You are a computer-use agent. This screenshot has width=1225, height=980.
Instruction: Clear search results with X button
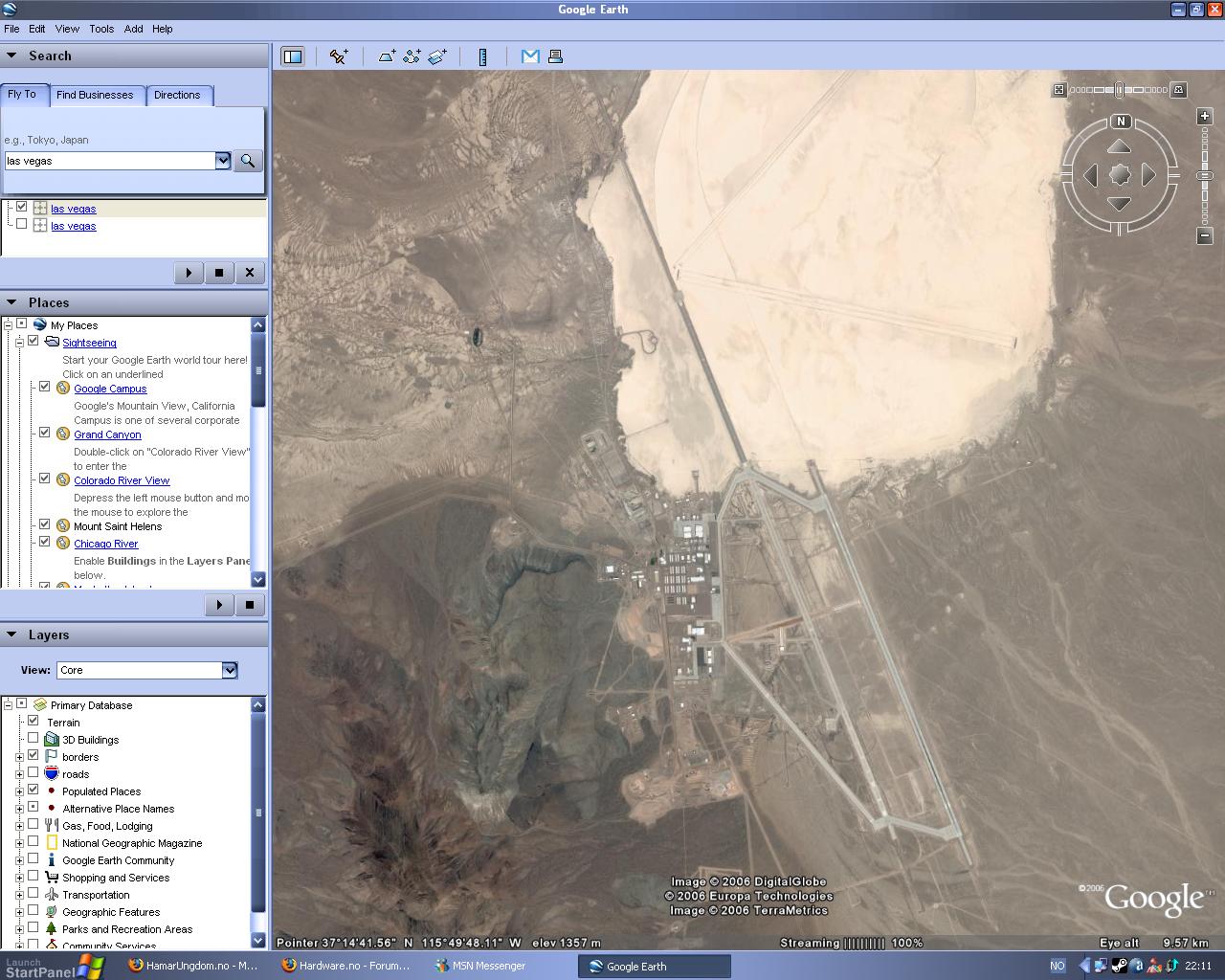(x=250, y=273)
